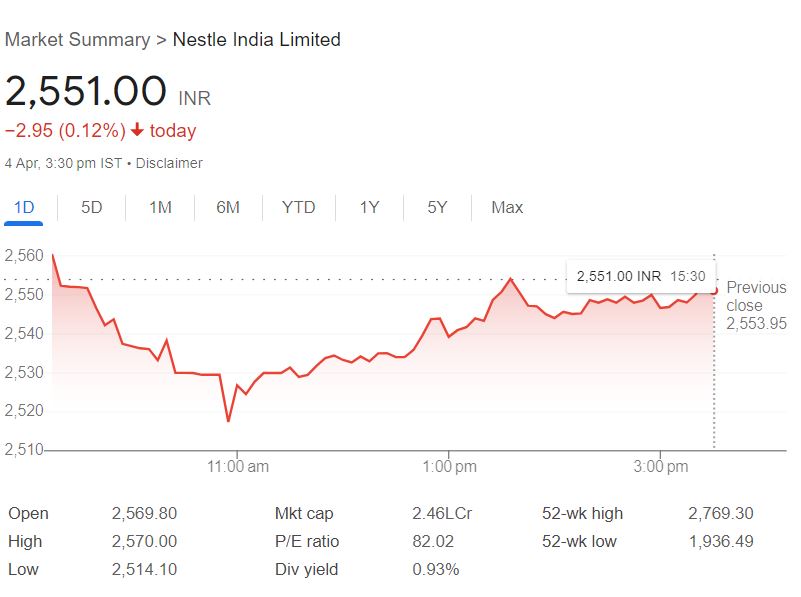Open the Max time range tab

pos(507,208)
